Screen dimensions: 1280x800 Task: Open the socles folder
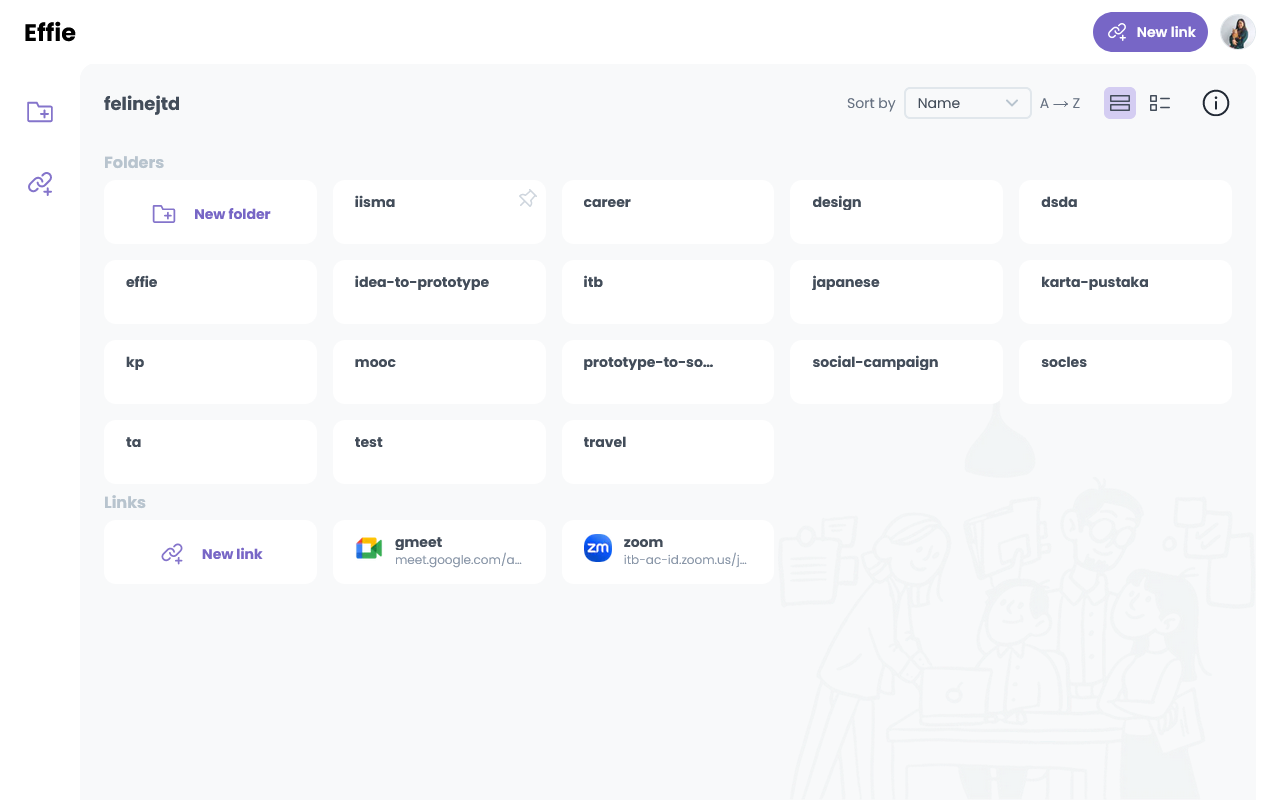(x=1125, y=372)
